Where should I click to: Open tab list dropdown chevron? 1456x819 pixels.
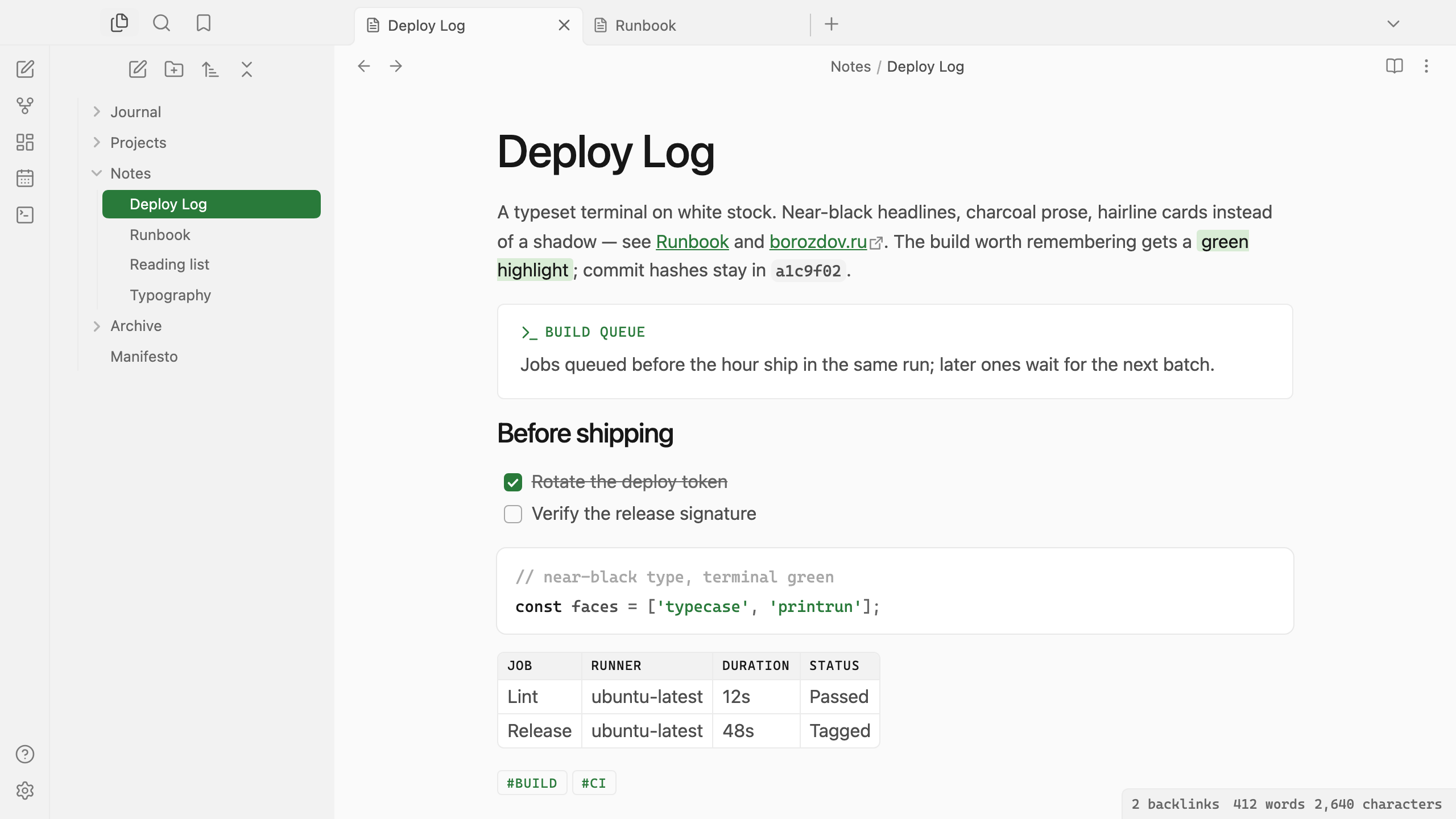tap(1393, 24)
